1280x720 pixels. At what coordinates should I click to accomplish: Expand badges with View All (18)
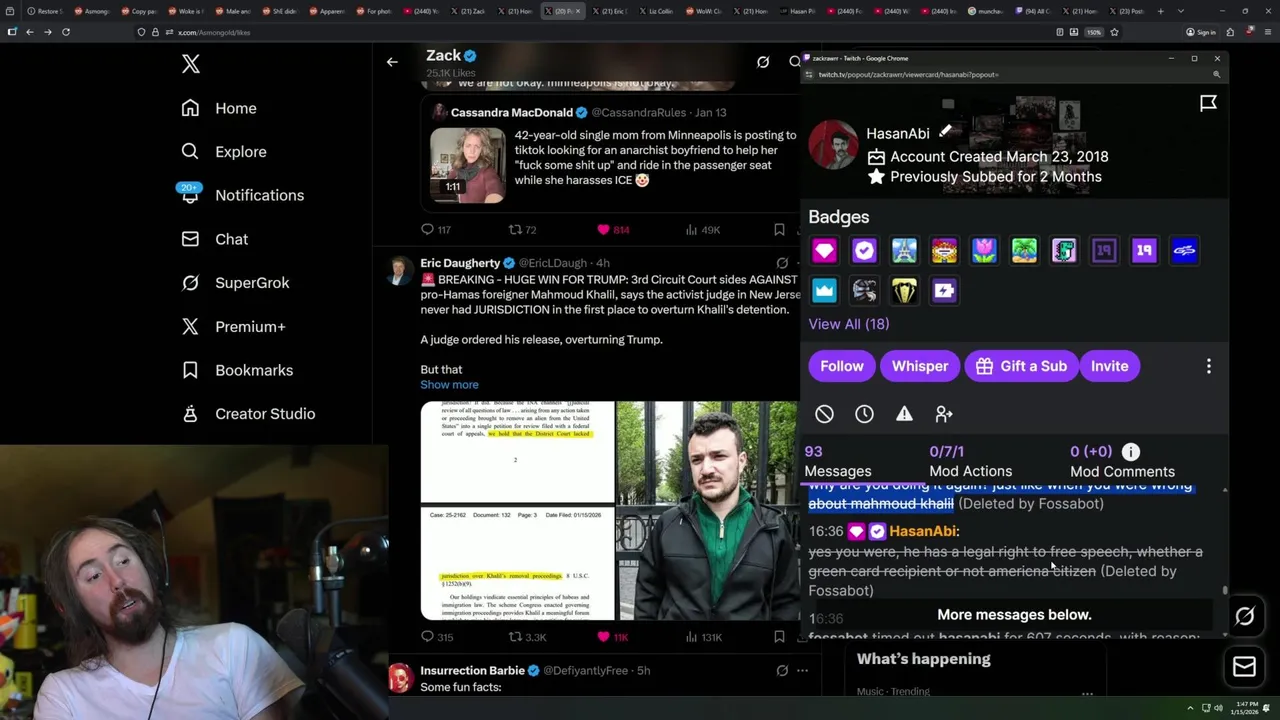click(x=848, y=324)
